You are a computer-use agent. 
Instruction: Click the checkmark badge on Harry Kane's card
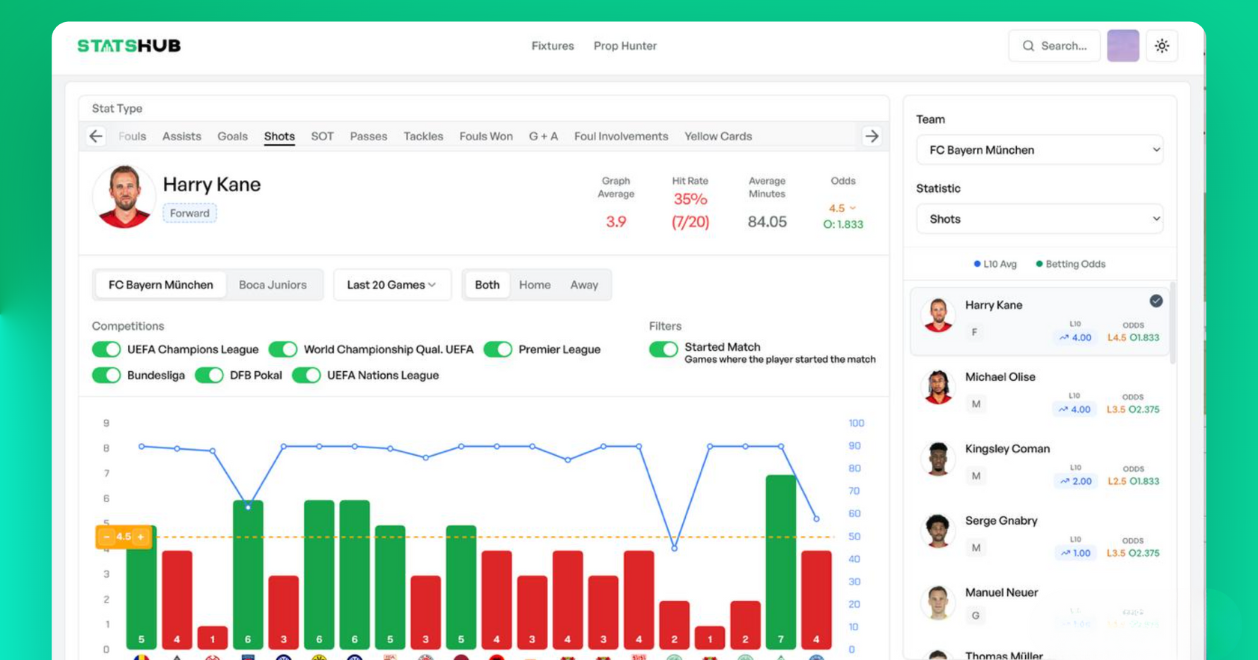point(1156,301)
